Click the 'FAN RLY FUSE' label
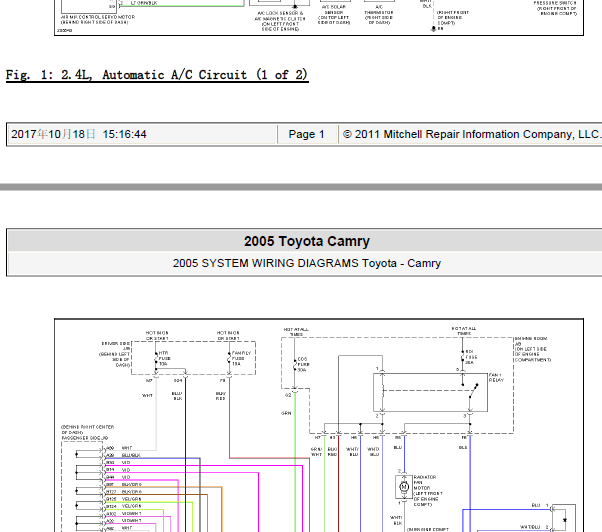 241,358
